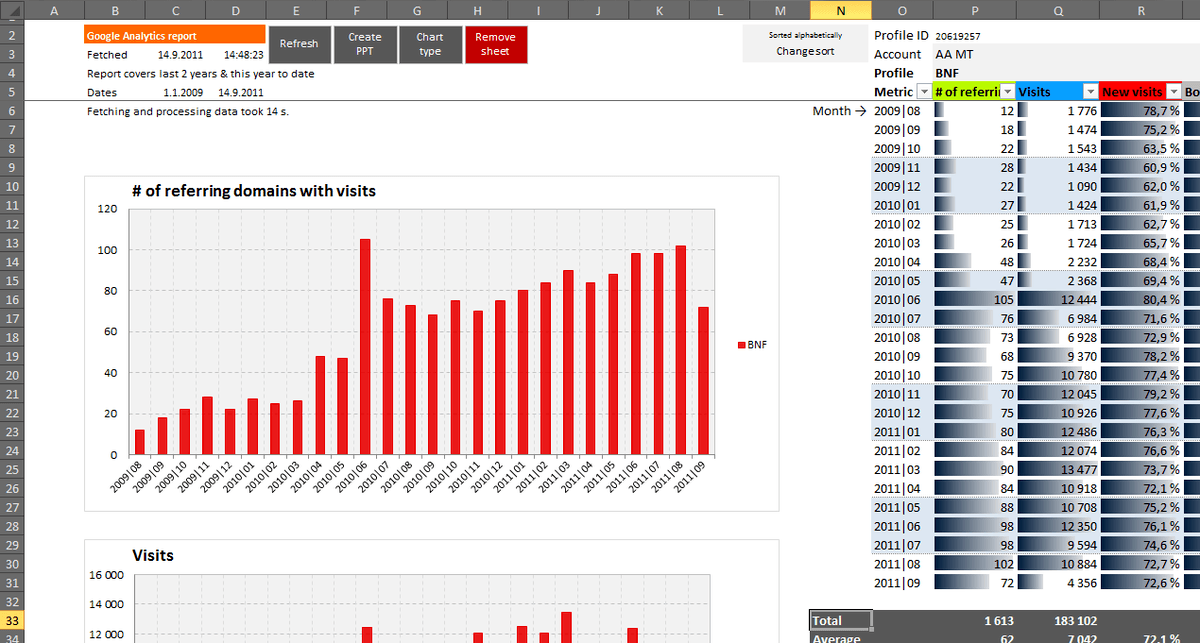1200x643 pixels.
Task: Click the Refresh button
Action: click(299, 44)
